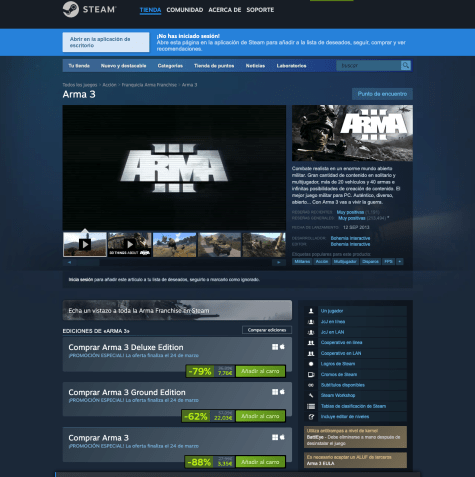Viewport: 475px width, 477px height.
Task: Open Nuevo y destacable dropdown
Action: tap(124, 66)
